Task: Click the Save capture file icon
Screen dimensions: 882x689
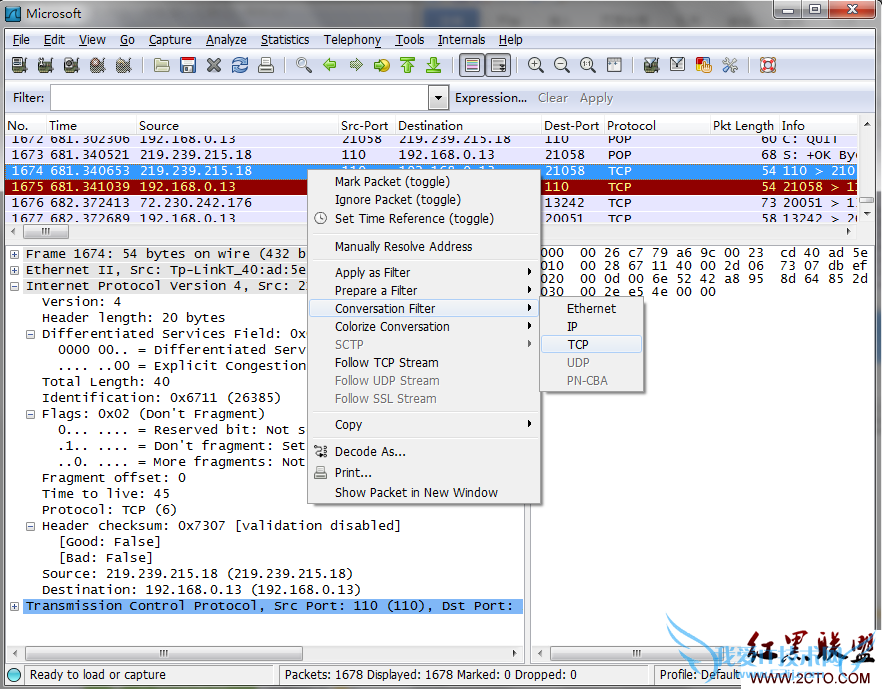Action: point(187,66)
